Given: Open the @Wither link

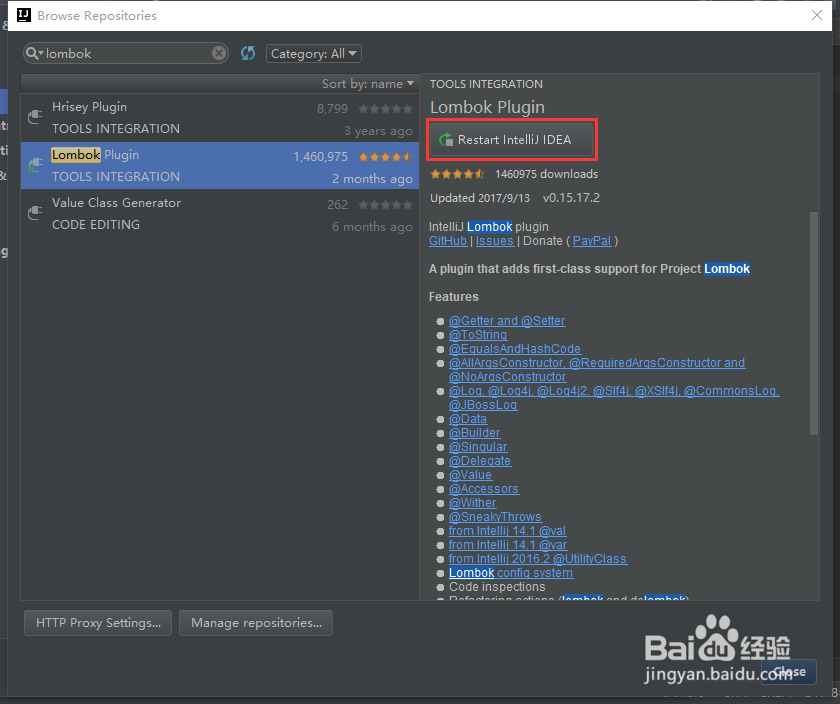Looking at the screenshot, I should 472,503.
